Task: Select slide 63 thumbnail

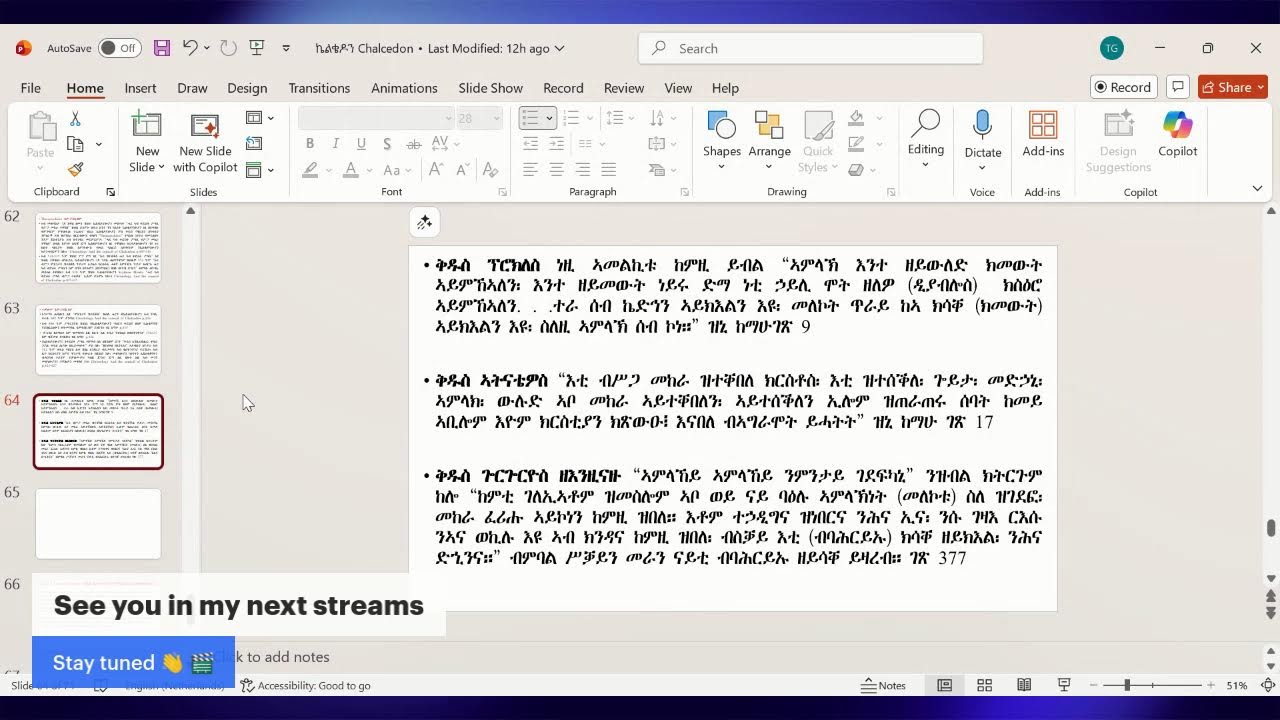Action: pos(98,339)
